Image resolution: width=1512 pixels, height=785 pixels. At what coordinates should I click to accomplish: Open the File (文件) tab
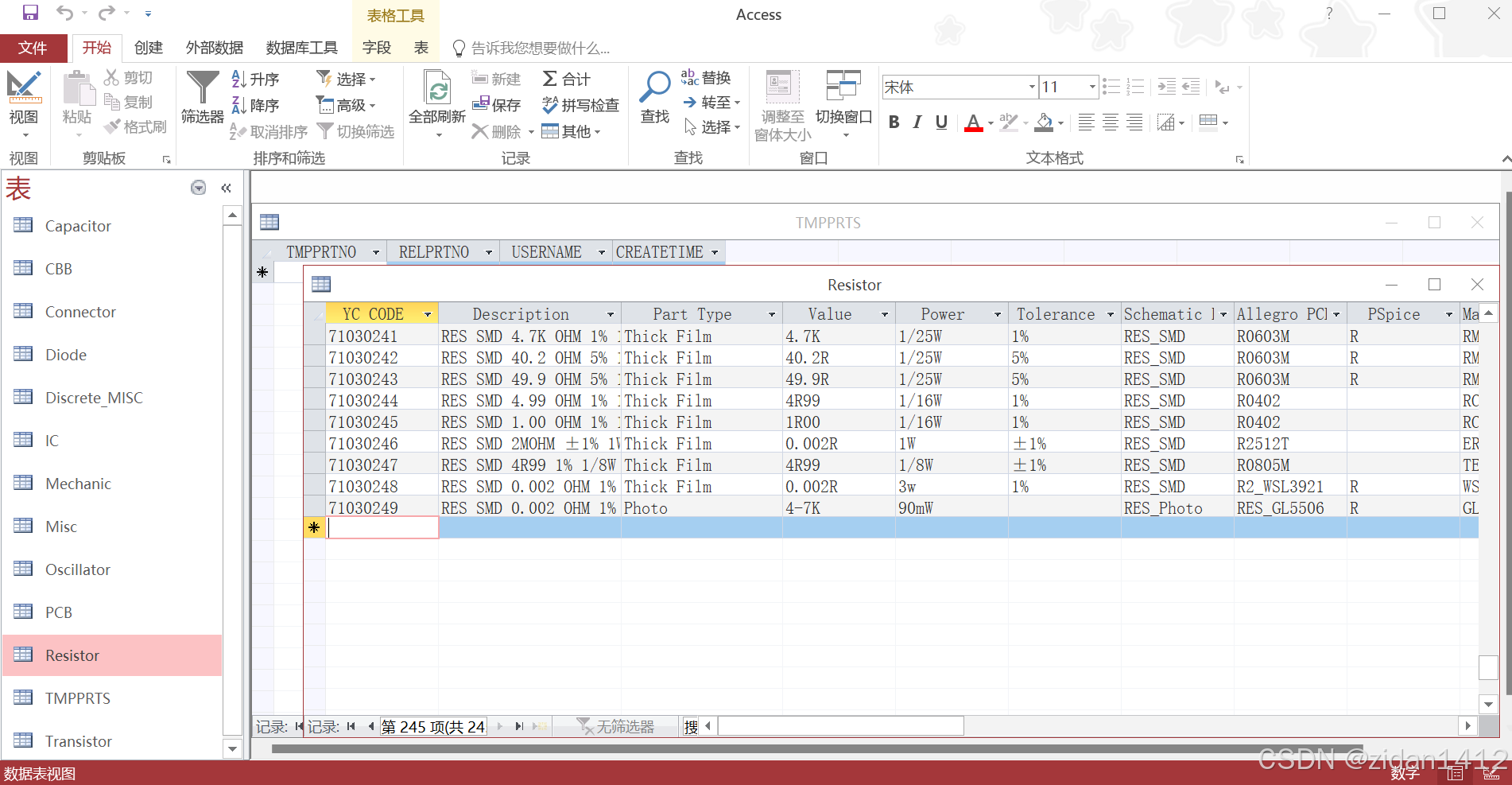click(33, 48)
